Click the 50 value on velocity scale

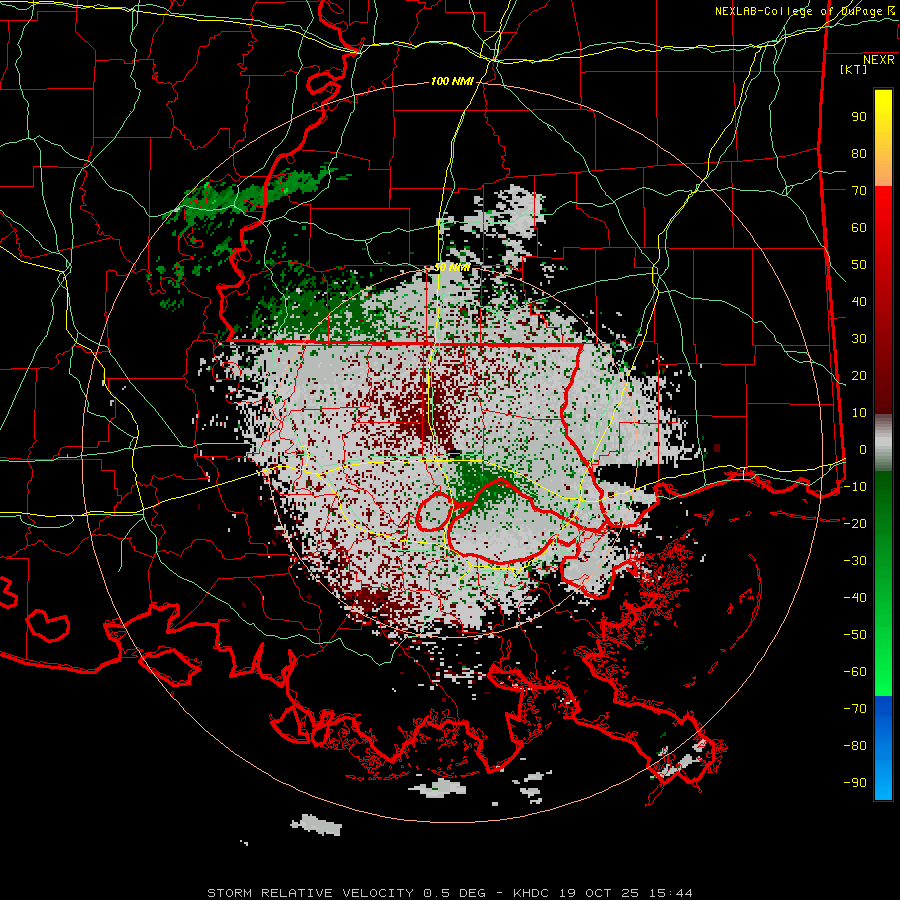(x=859, y=265)
